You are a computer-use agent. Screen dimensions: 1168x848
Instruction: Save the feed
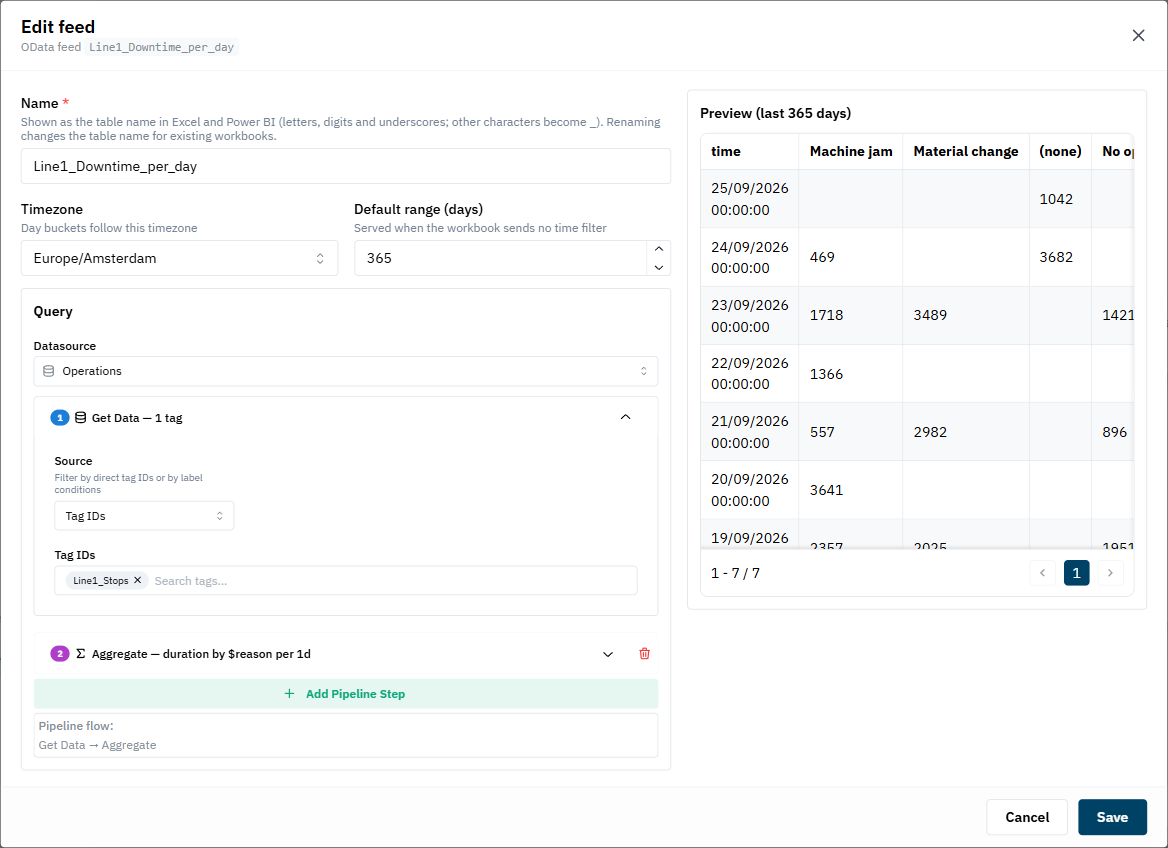pos(1112,817)
